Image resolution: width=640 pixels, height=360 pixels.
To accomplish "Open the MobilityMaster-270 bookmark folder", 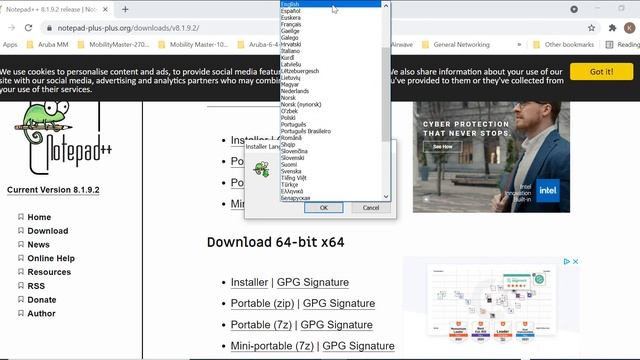I will 113,44.
